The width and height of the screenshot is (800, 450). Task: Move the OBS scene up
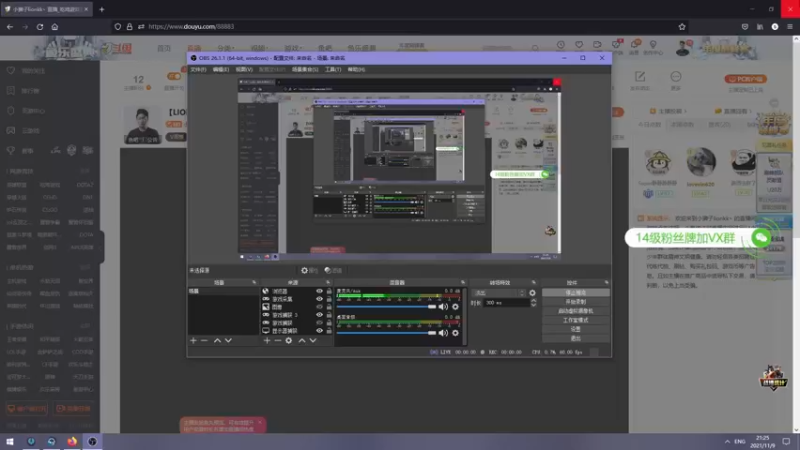[217, 340]
